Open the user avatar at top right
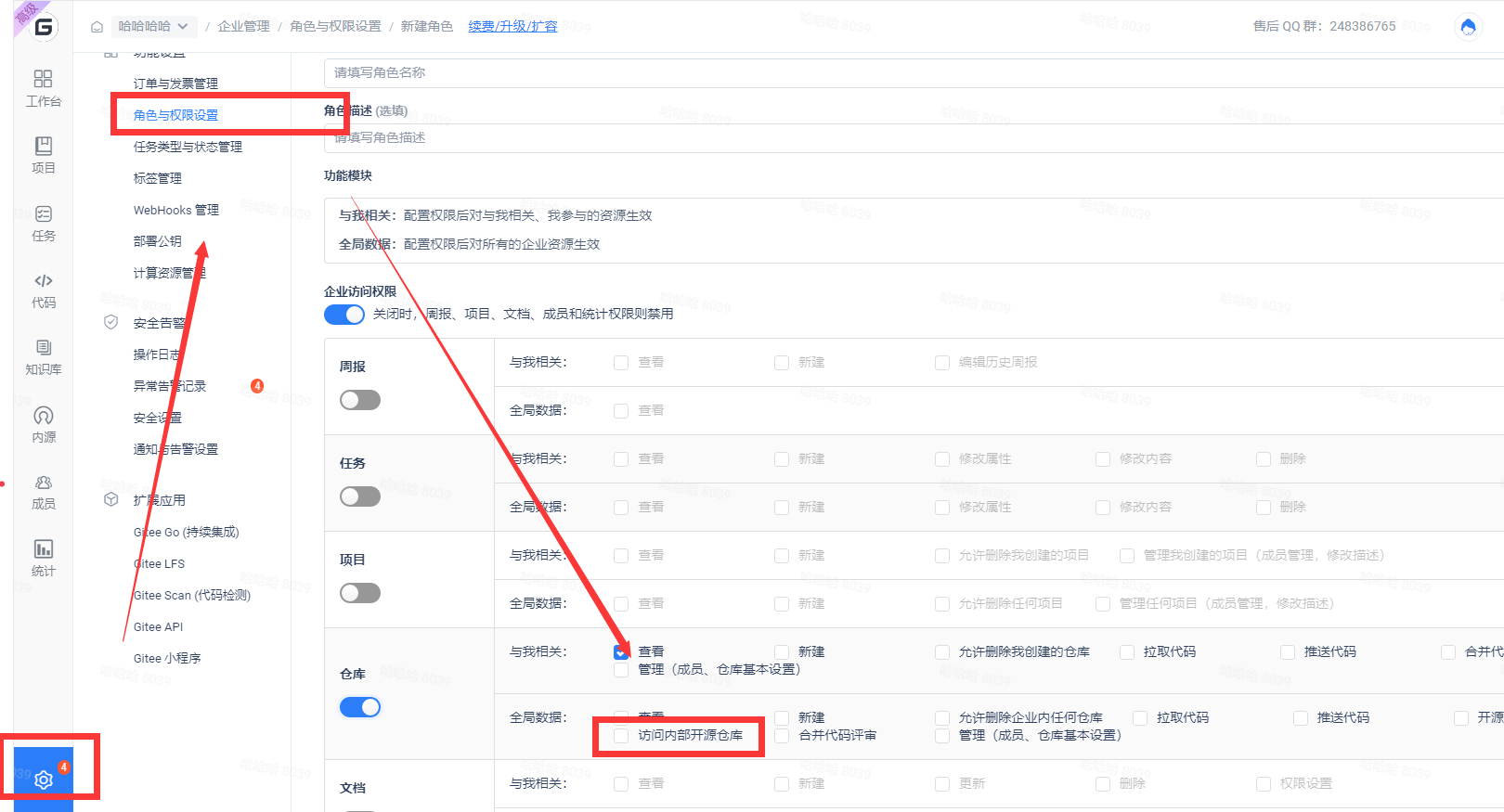The height and width of the screenshot is (812, 1504). (x=1468, y=27)
